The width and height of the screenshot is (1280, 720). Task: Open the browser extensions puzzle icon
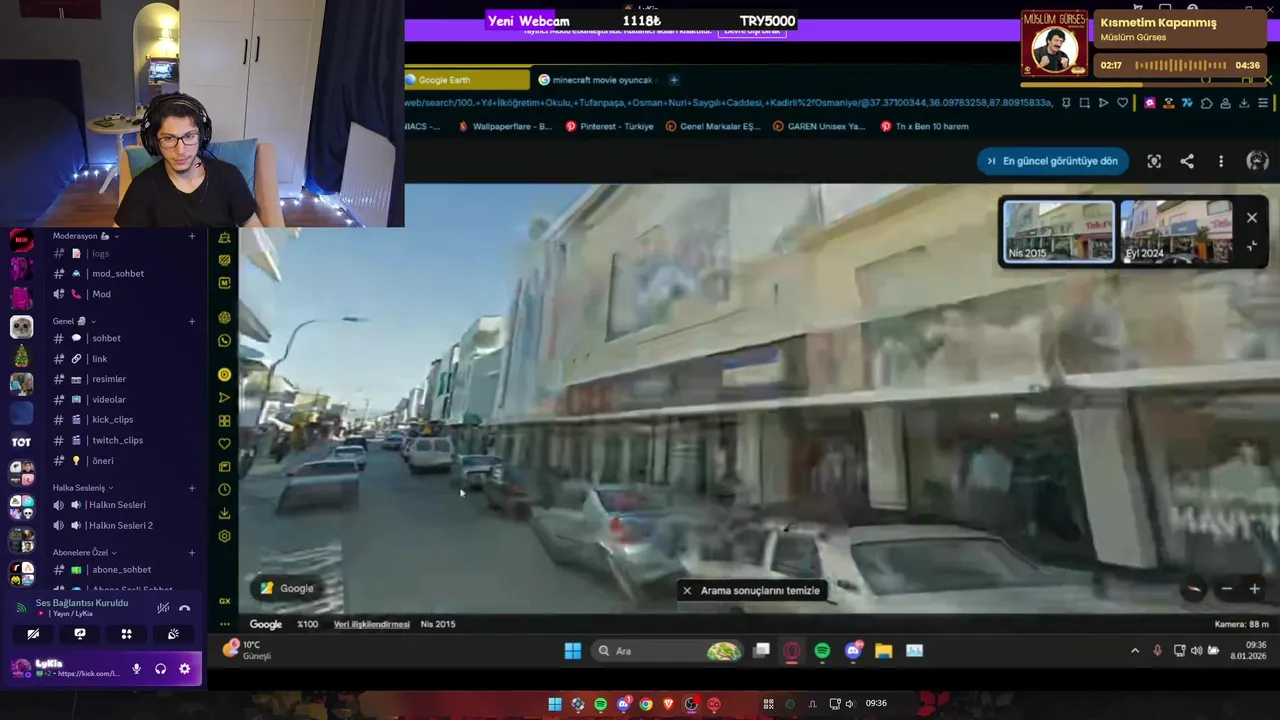[x=1207, y=102]
